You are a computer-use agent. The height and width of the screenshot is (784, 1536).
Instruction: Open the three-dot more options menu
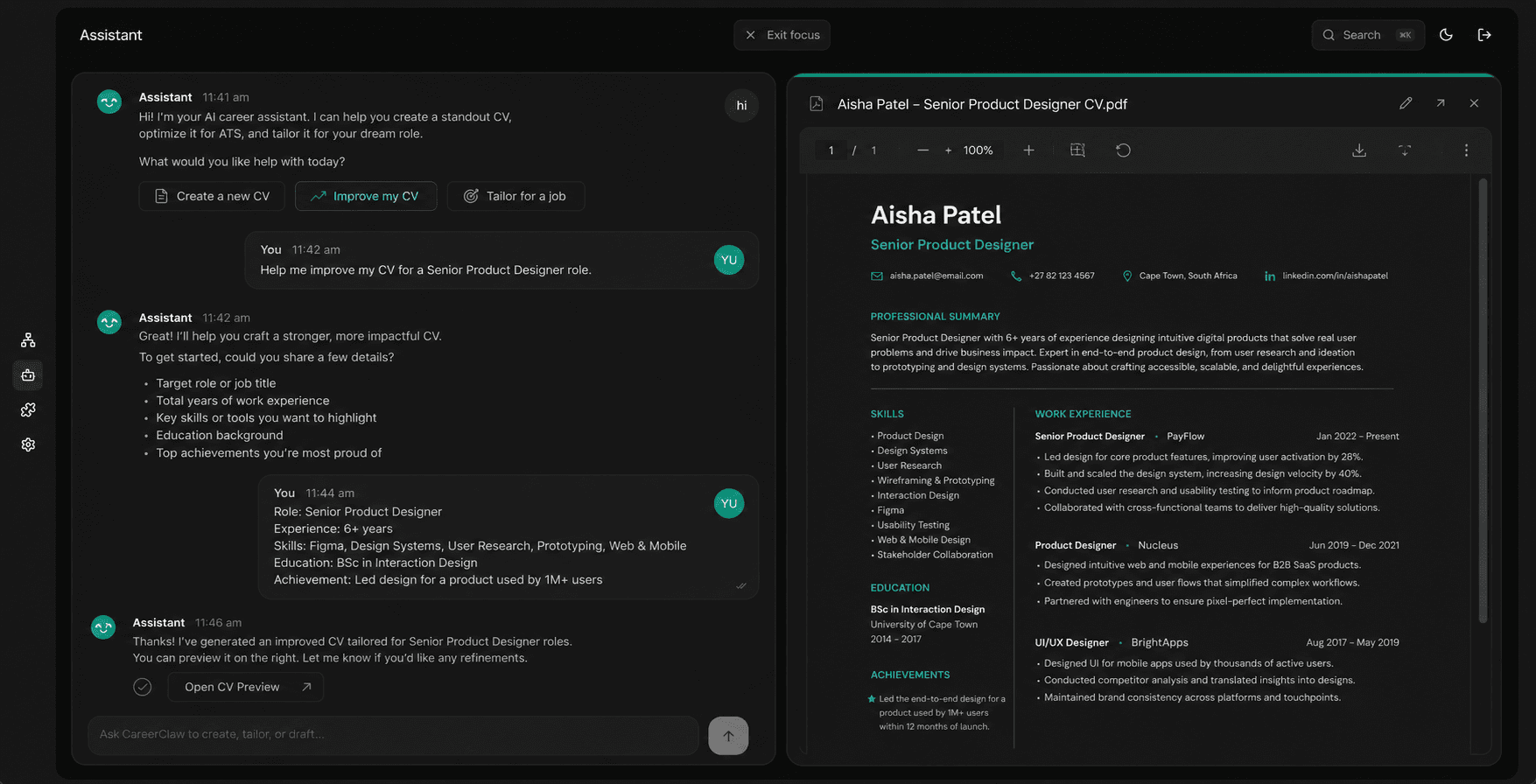1466,150
